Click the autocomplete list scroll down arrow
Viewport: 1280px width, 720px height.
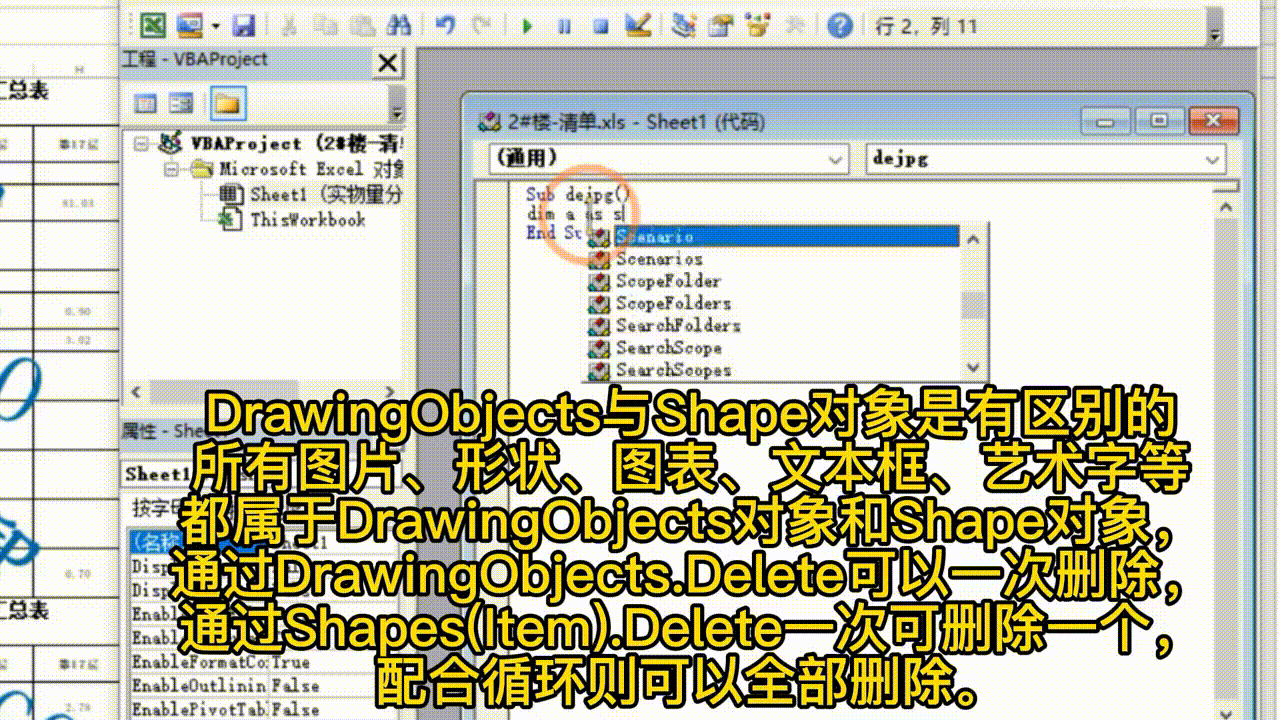[x=972, y=367]
